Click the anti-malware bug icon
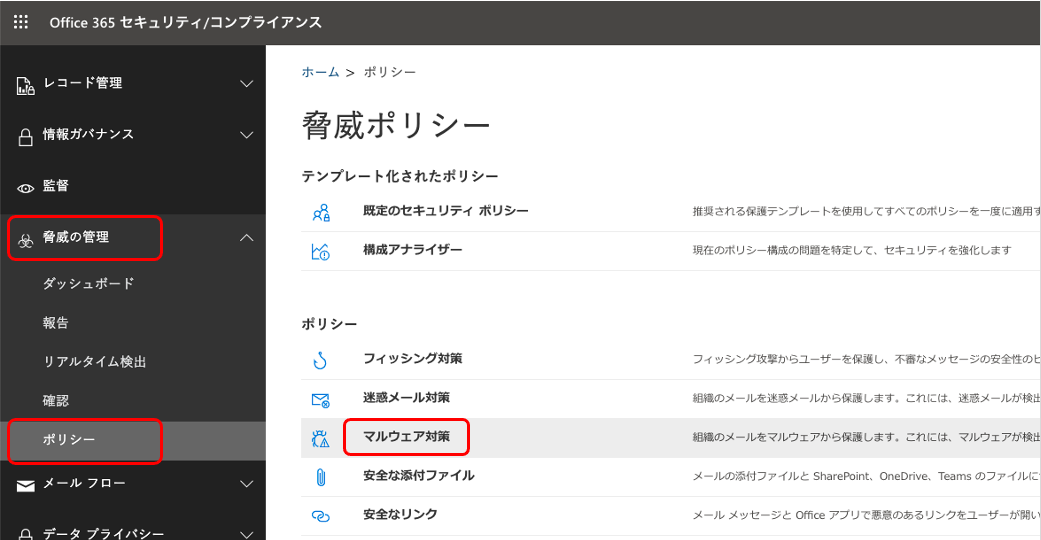Screen dimensions: 1041x540 (321, 438)
